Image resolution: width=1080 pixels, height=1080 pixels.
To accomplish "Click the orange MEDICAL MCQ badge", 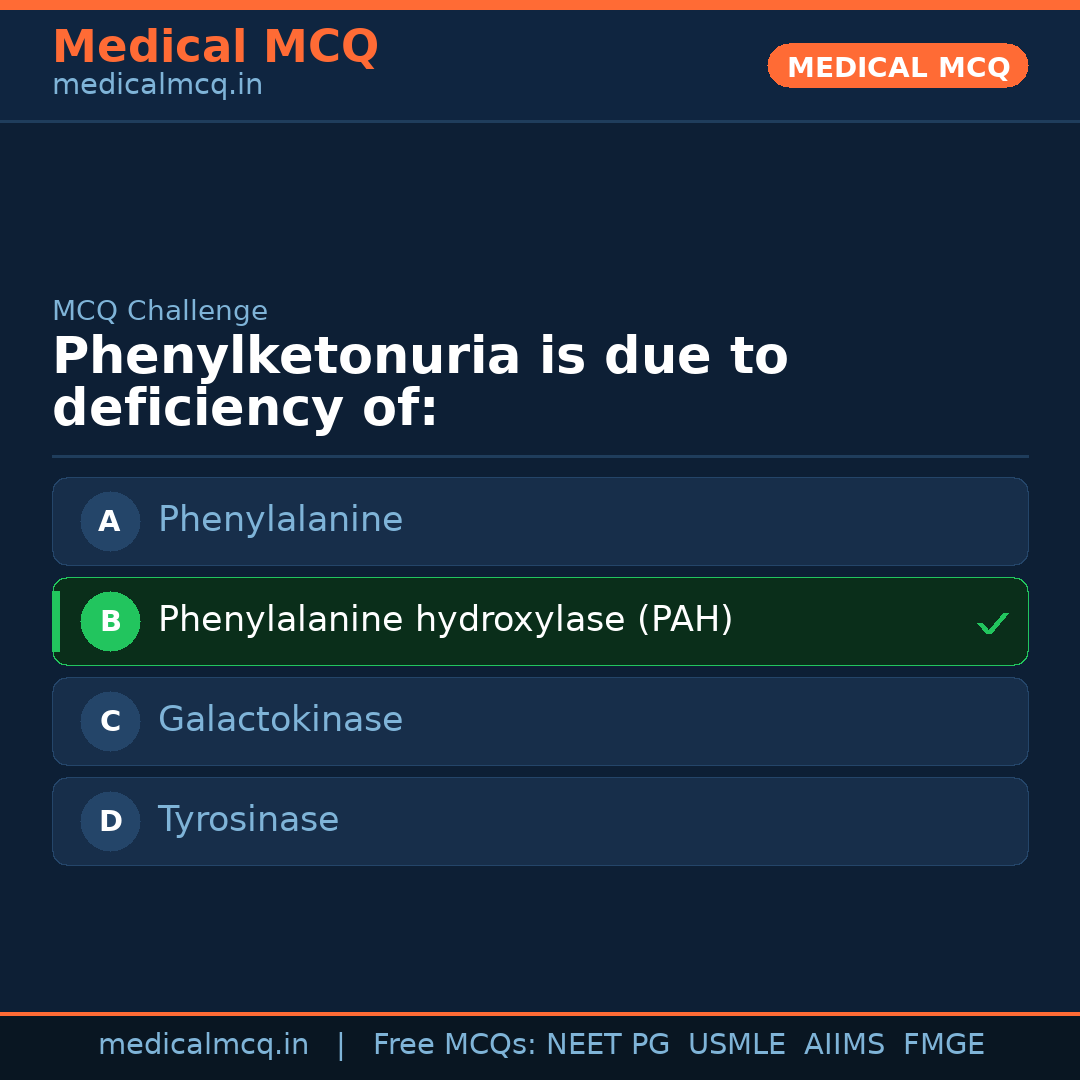I will (898, 66).
